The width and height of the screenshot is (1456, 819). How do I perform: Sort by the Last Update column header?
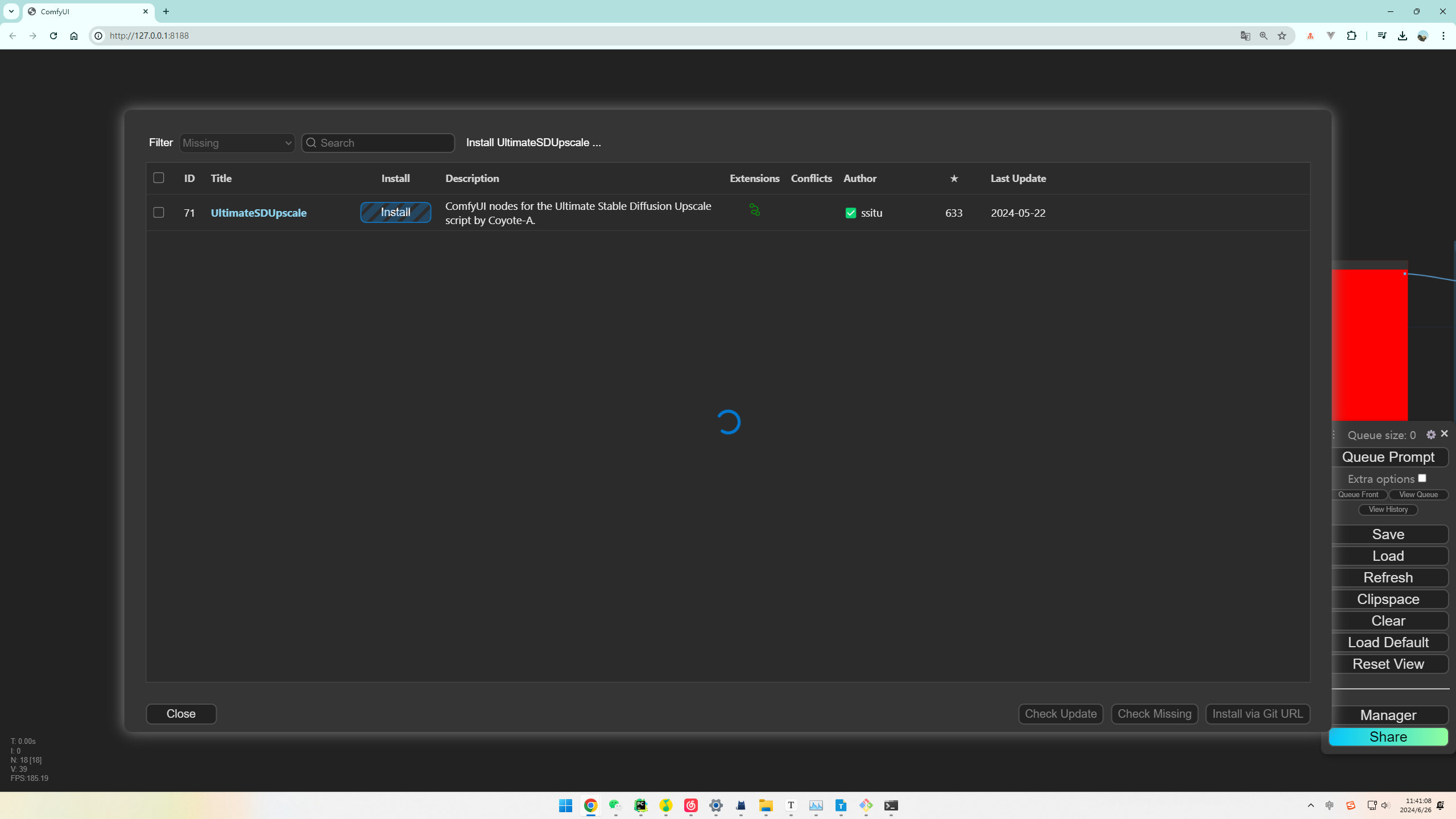click(x=1018, y=179)
